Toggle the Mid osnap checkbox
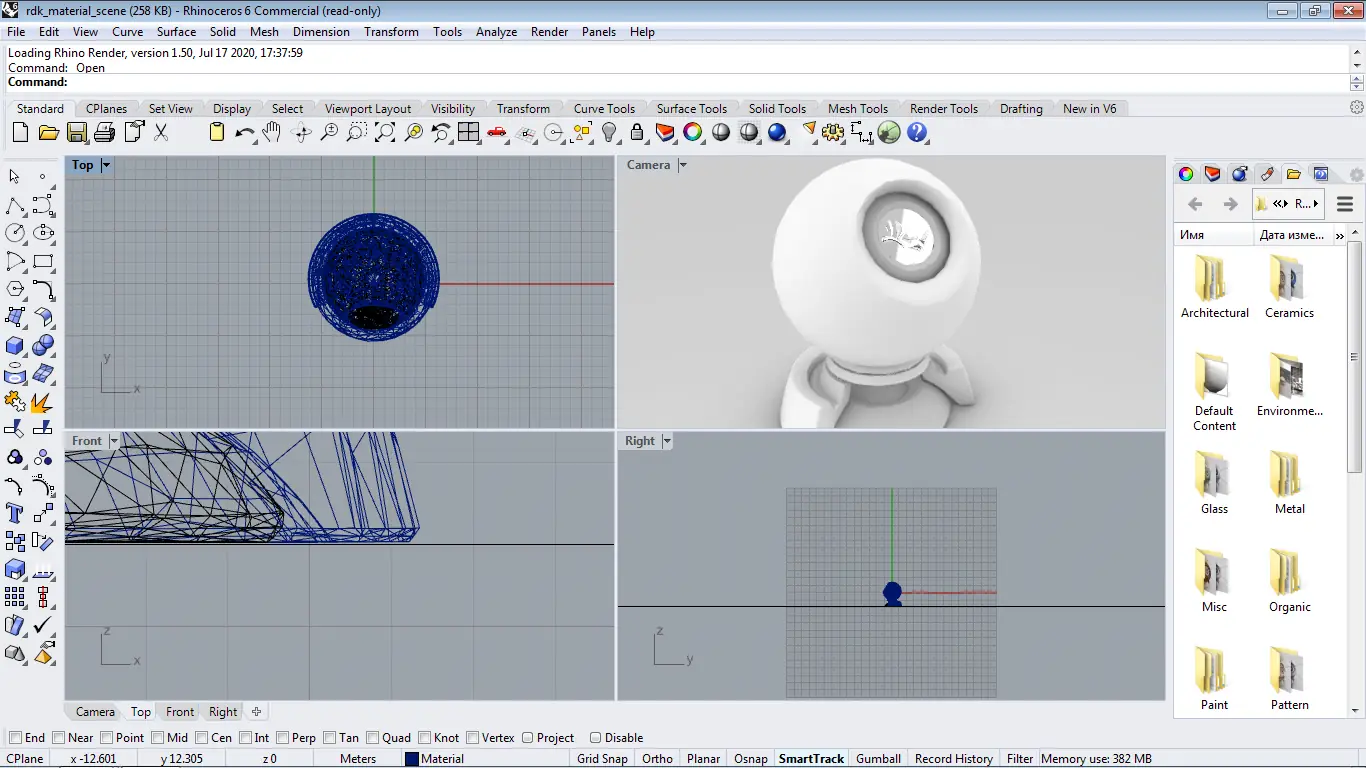Screen dimensions: 1366x768 click(x=158, y=738)
